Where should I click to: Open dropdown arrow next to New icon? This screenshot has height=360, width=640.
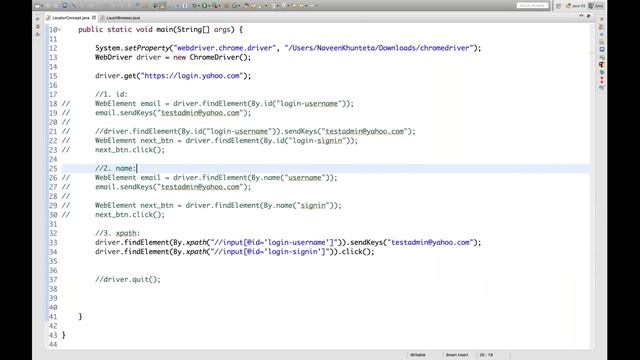pyautogui.click(x=42, y=6)
